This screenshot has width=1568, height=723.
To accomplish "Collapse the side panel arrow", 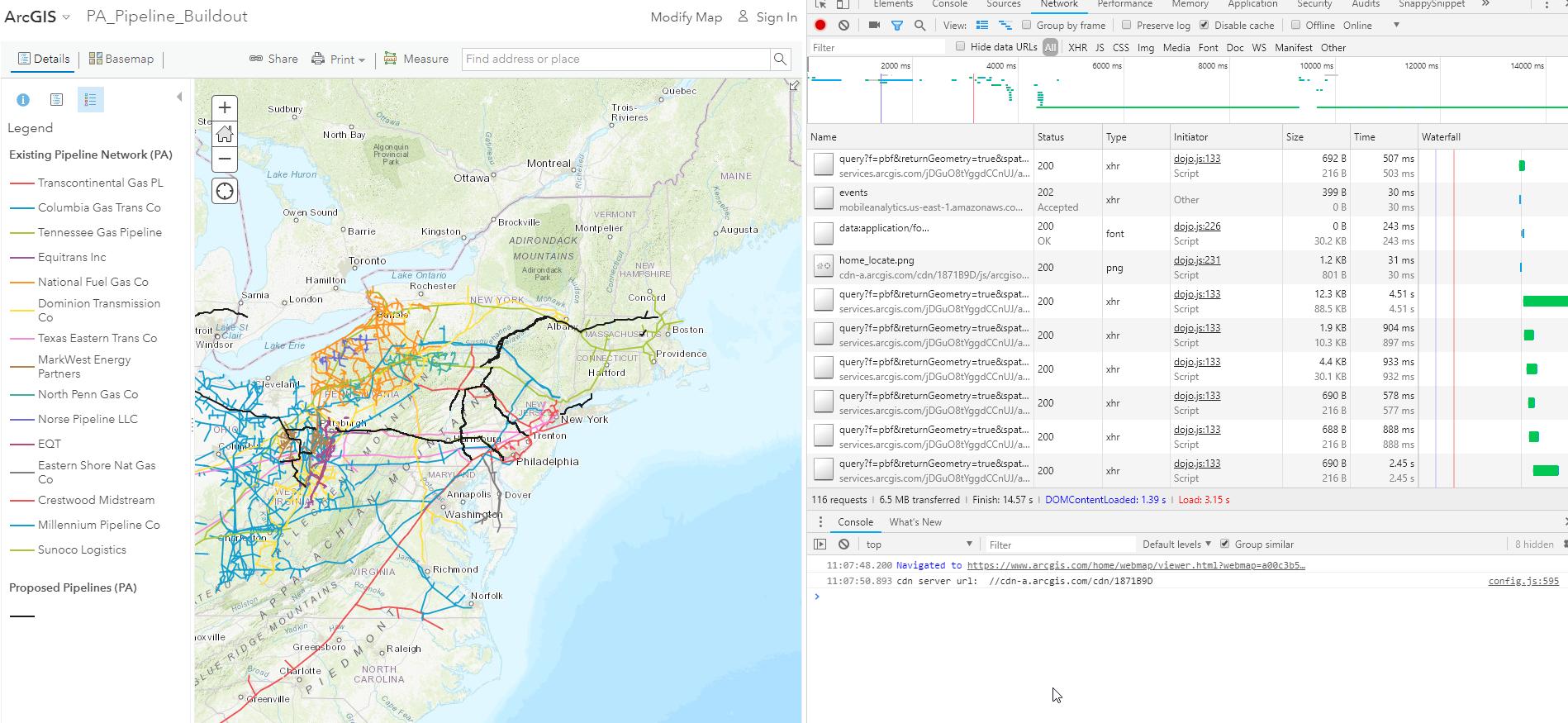I will (x=179, y=98).
